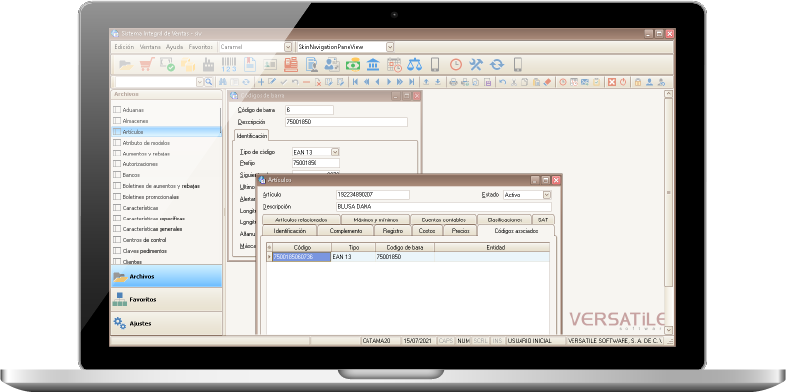Viewport: 786px width, 392px height.
Task: Expand the Tipo de código EAN 13 dropdown
Action: click(335, 151)
